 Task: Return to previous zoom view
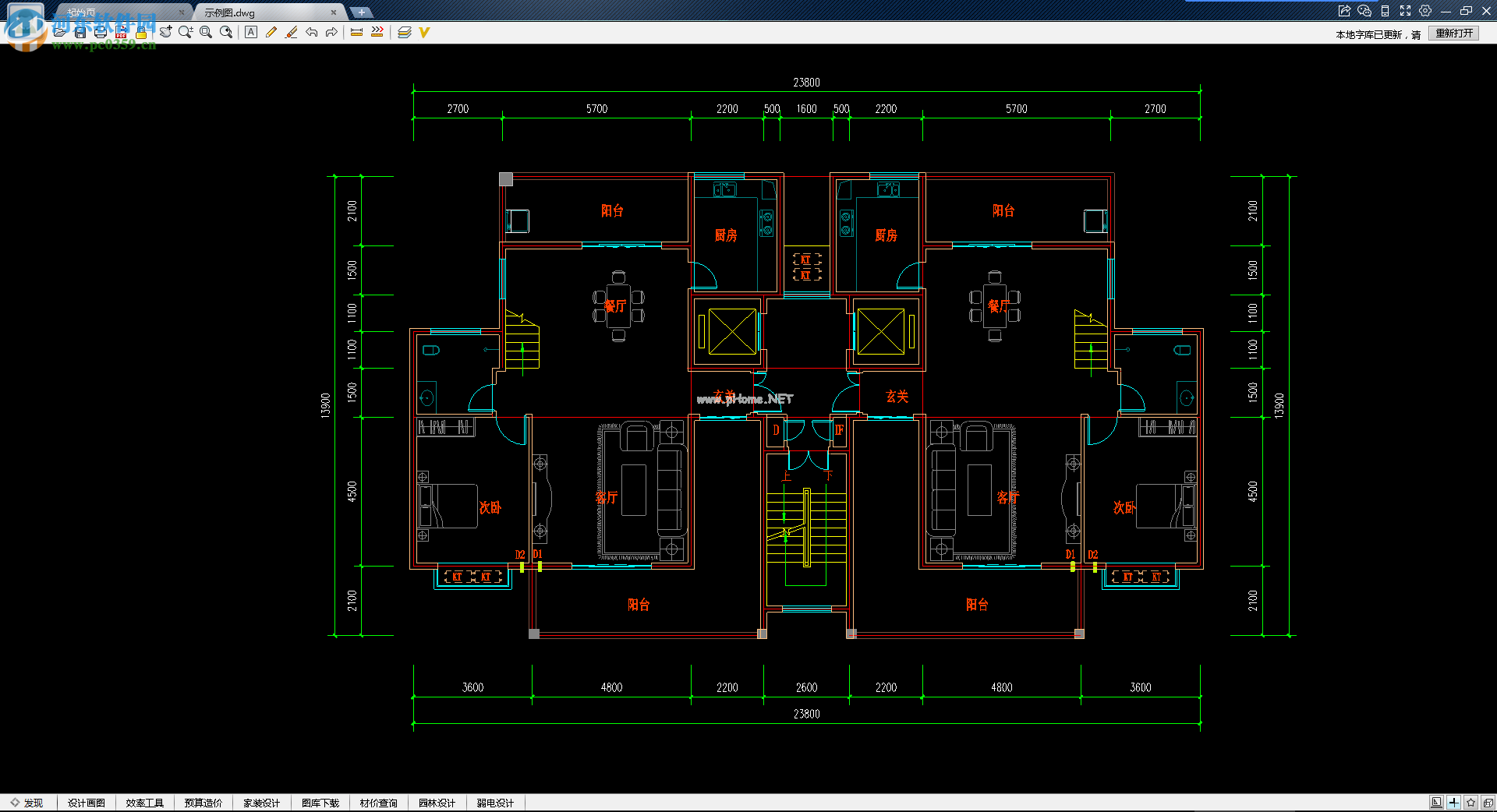226,32
